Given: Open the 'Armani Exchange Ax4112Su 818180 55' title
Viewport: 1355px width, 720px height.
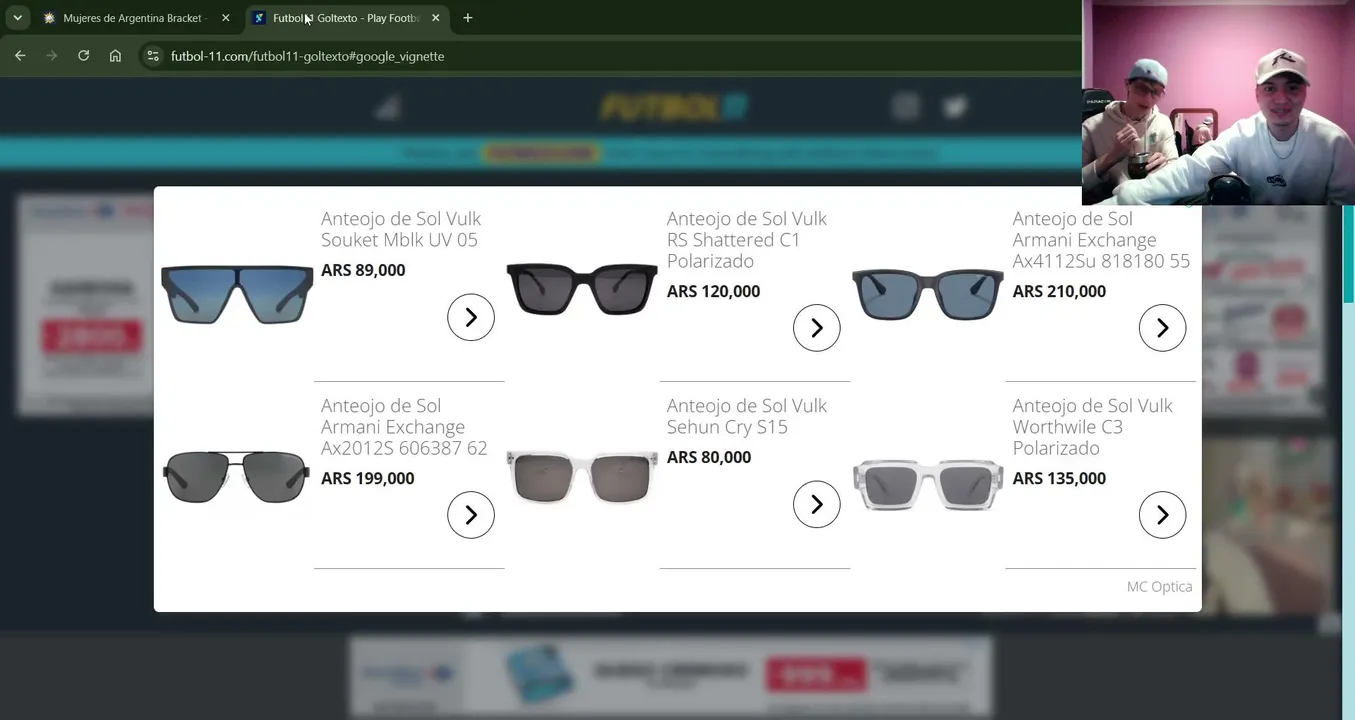Looking at the screenshot, I should tap(1101, 240).
